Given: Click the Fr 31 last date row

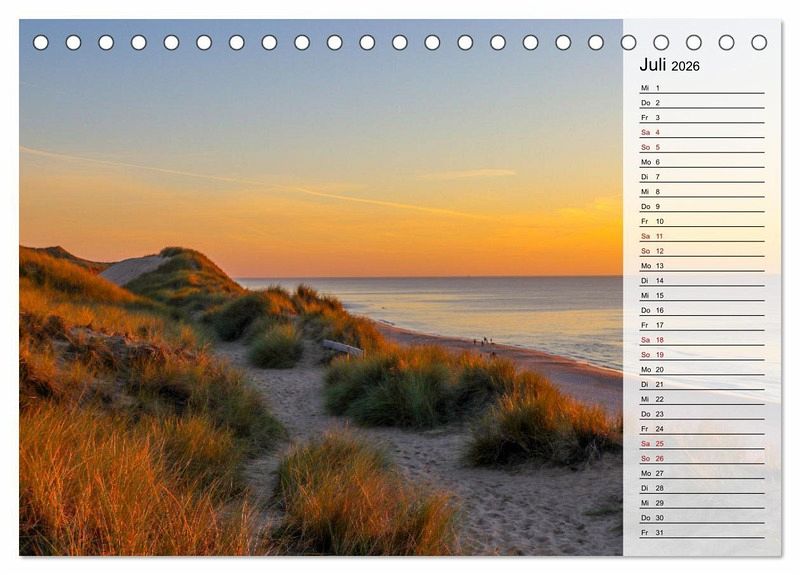Looking at the screenshot, I should 701,532.
